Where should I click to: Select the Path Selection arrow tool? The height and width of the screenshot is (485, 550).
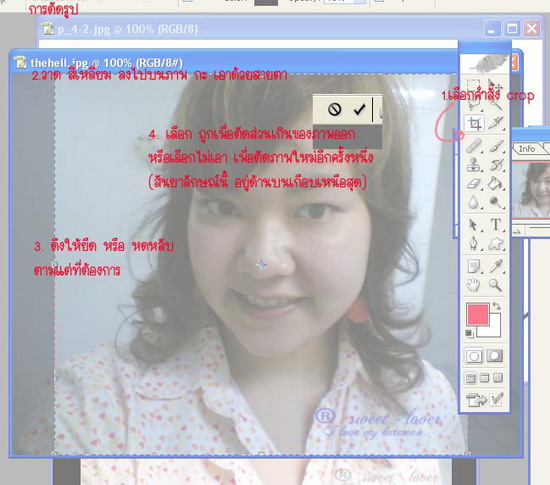tap(474, 224)
